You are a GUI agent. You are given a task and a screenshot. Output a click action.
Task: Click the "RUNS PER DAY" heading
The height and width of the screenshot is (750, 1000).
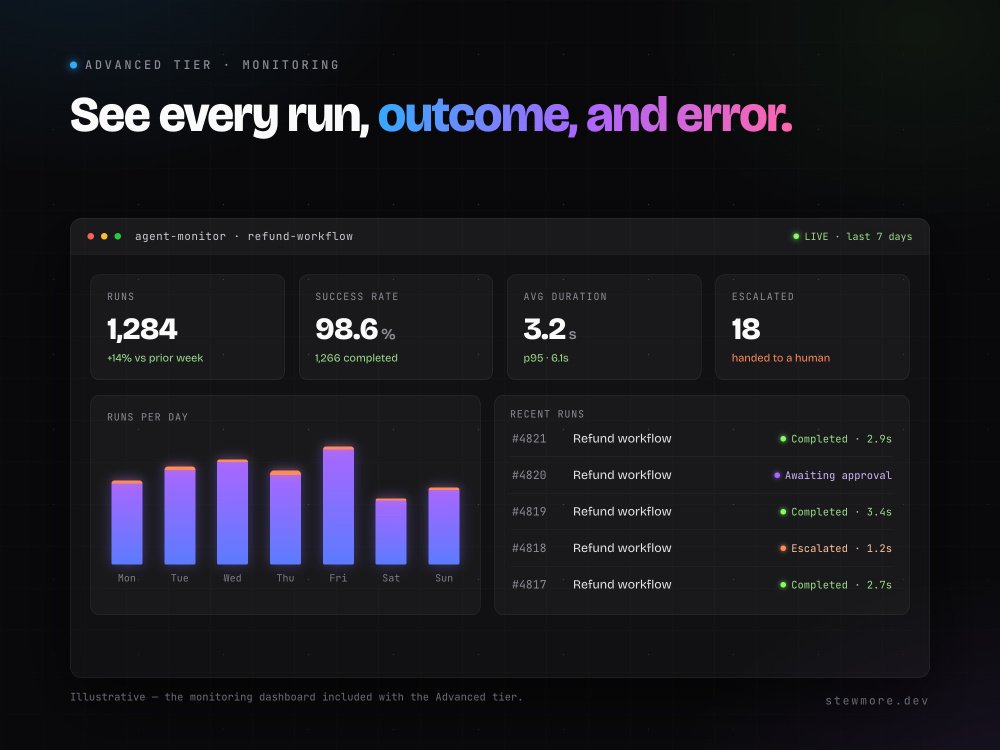pos(147,417)
